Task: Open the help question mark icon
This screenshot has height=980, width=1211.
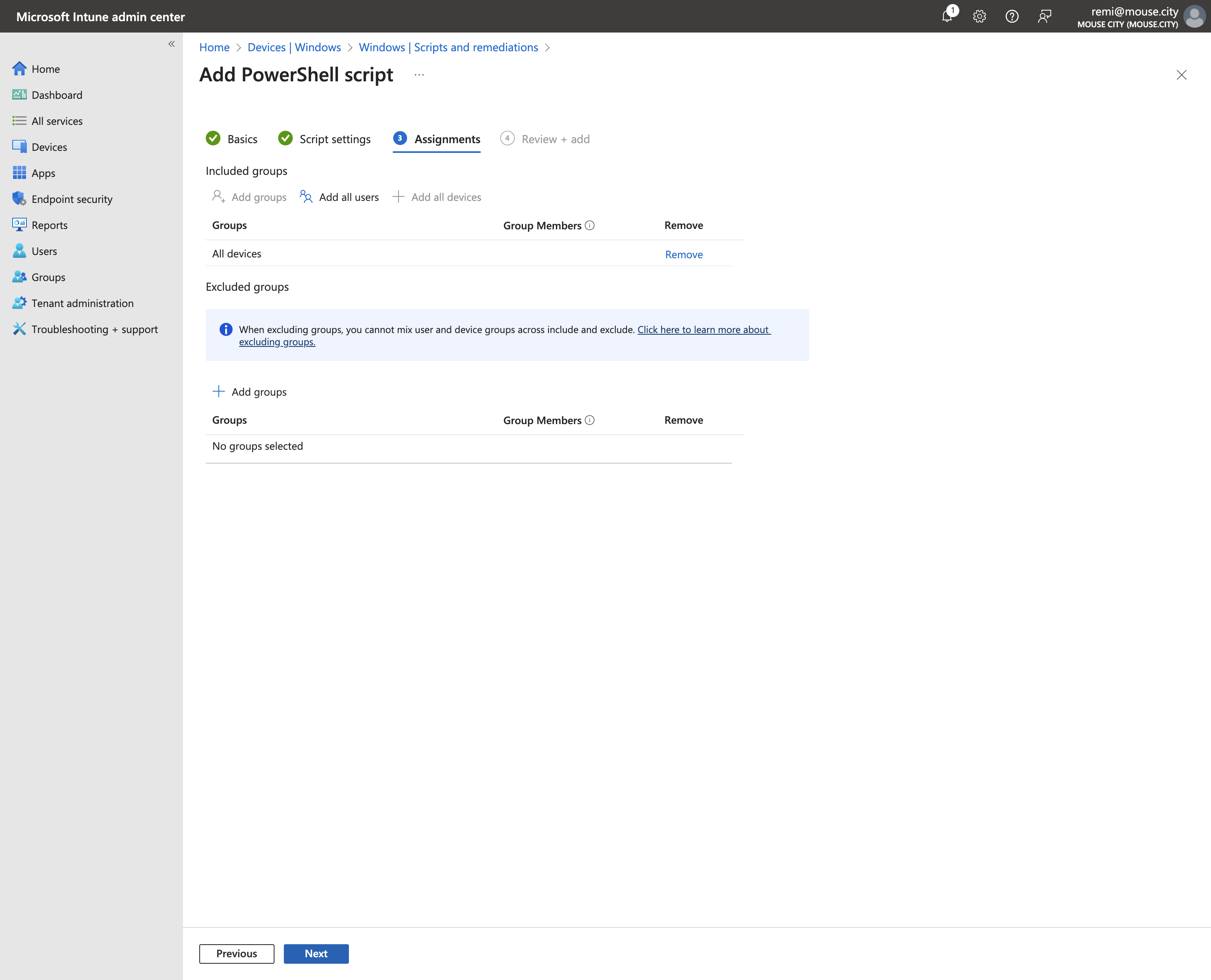Action: (1012, 16)
